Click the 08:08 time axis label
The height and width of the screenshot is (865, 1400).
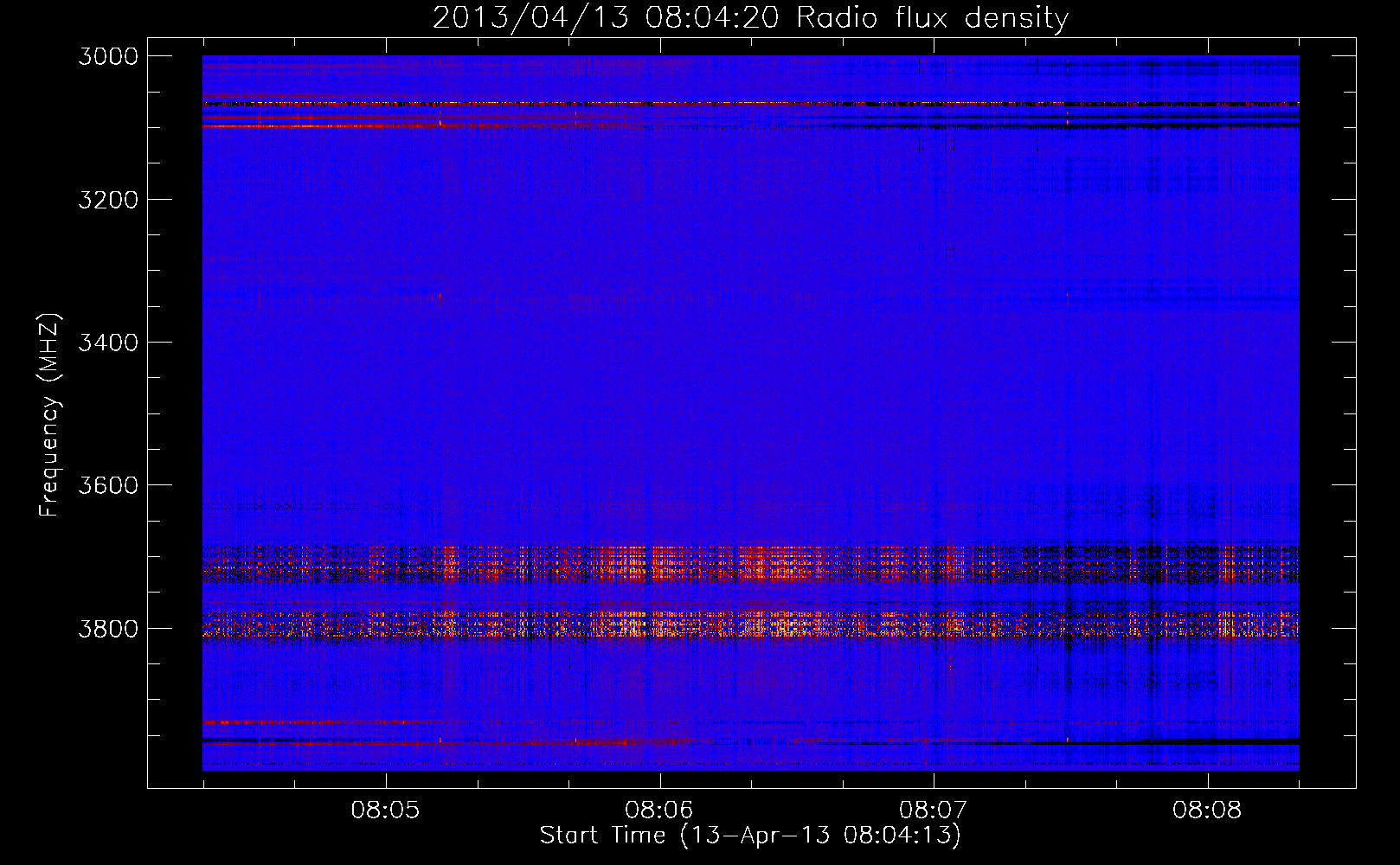[x=1207, y=810]
